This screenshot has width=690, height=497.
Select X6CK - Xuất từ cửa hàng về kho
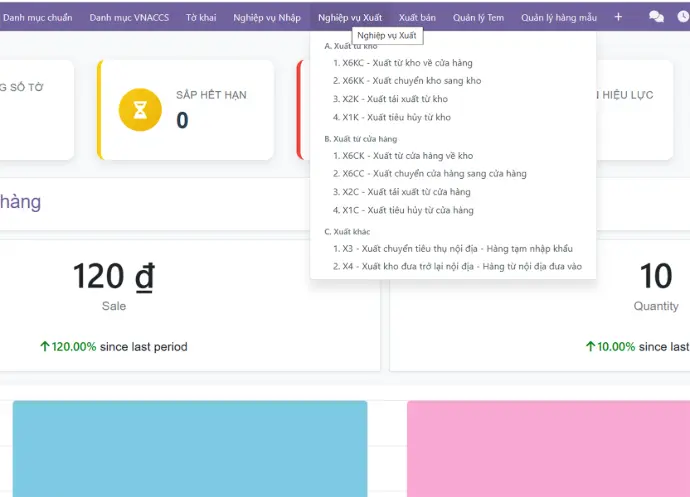[x=403, y=156]
